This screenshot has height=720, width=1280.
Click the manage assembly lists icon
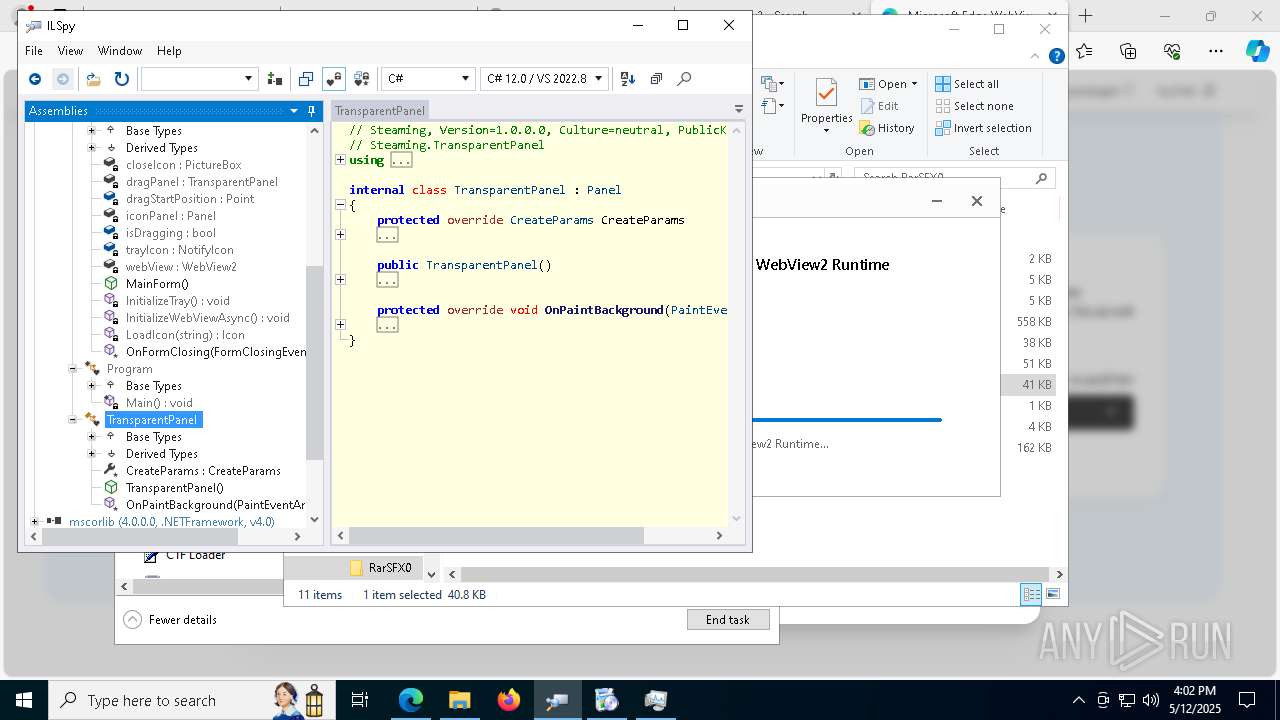[275, 79]
